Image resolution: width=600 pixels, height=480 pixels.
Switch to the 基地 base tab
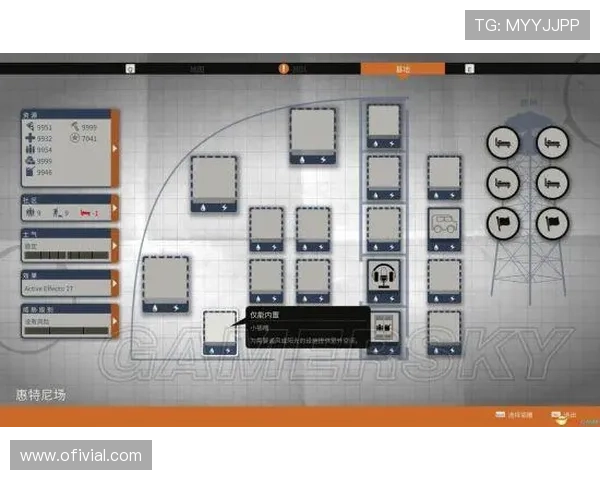point(403,69)
